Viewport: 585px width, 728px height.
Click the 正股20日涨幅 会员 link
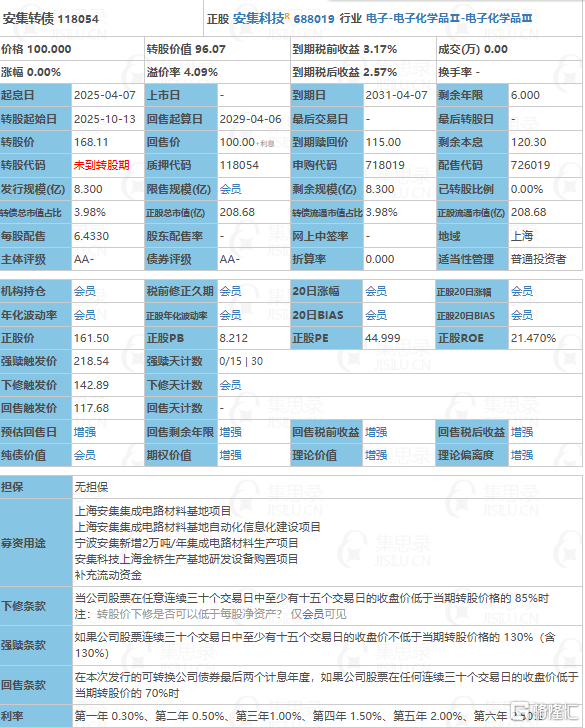522,292
